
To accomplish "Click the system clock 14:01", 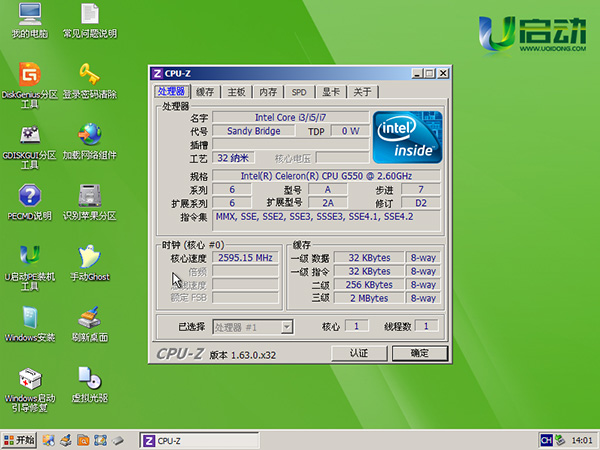I will (582, 441).
